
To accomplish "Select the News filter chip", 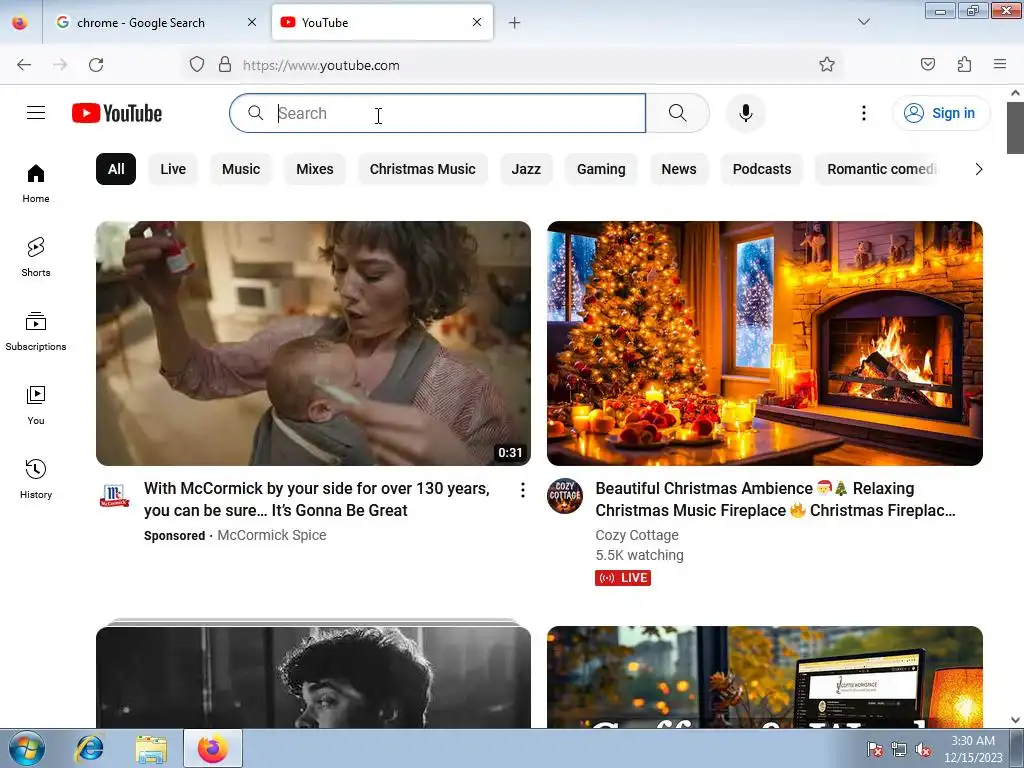I will pos(679,169).
